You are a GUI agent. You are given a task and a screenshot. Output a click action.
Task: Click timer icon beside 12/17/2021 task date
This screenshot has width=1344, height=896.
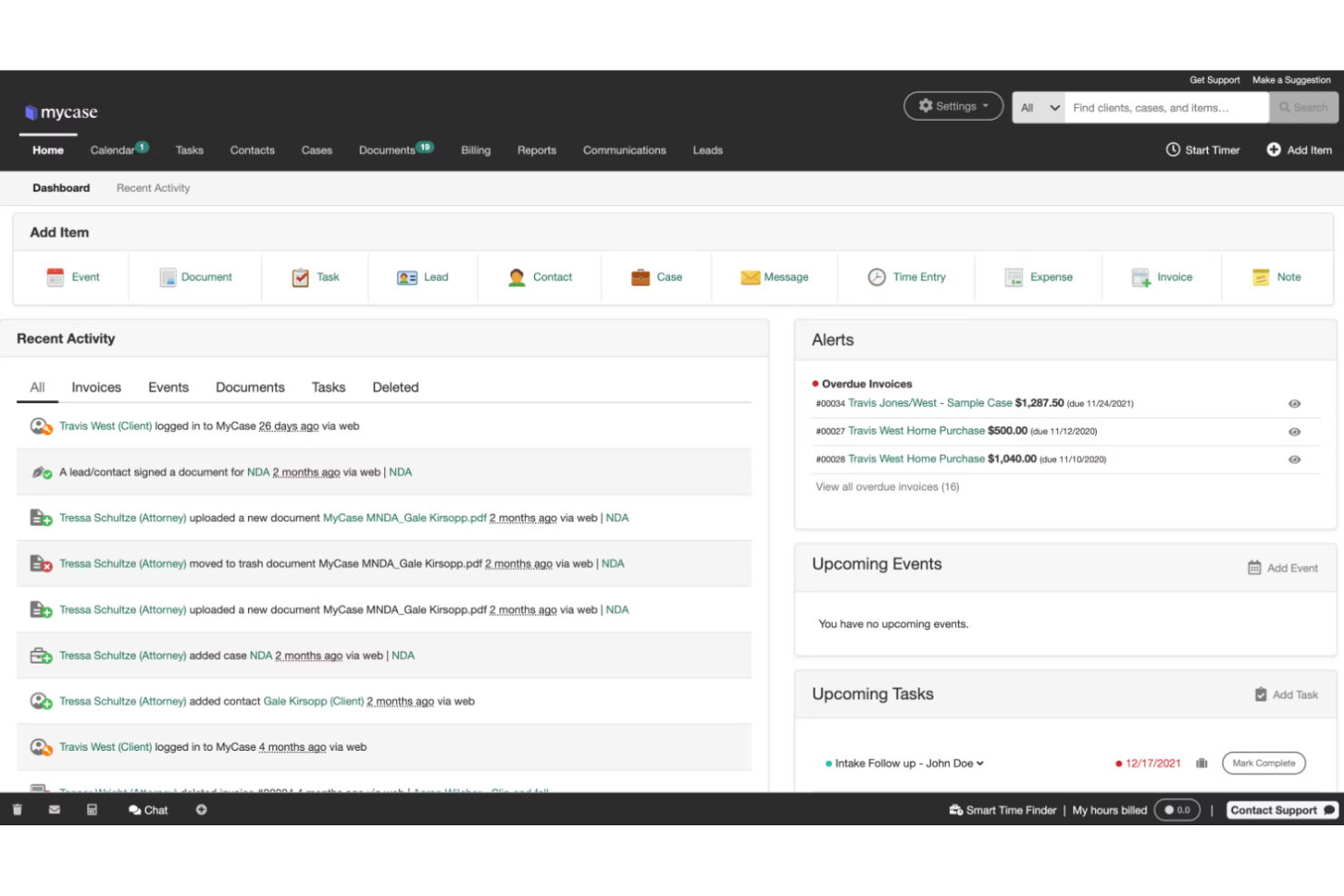[1201, 763]
